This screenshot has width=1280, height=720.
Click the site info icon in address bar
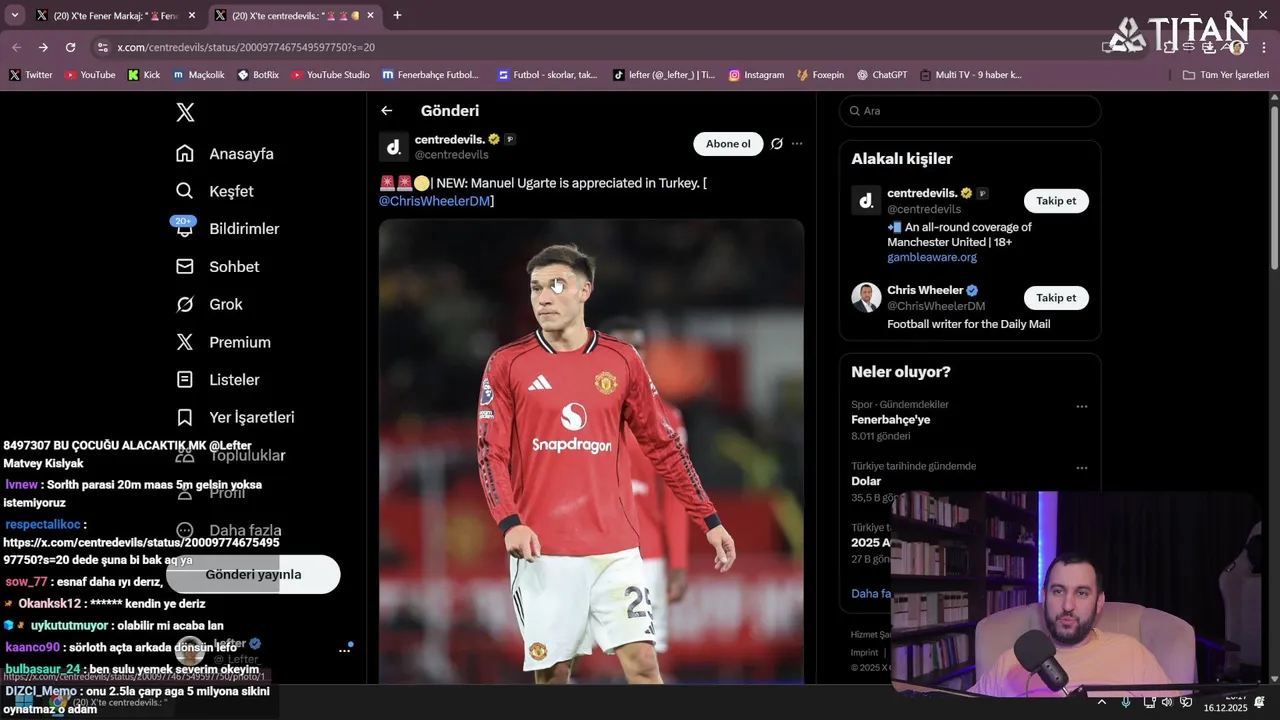point(102,47)
